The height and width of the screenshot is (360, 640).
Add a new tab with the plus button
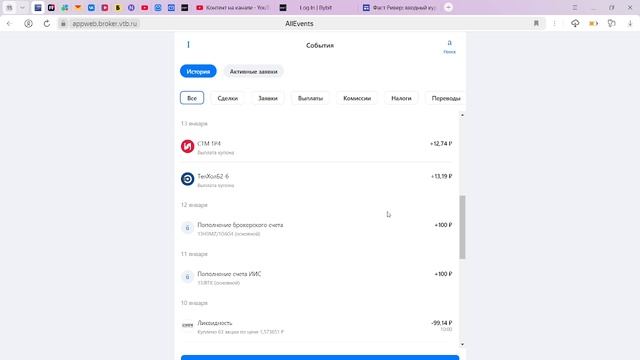pos(448,7)
